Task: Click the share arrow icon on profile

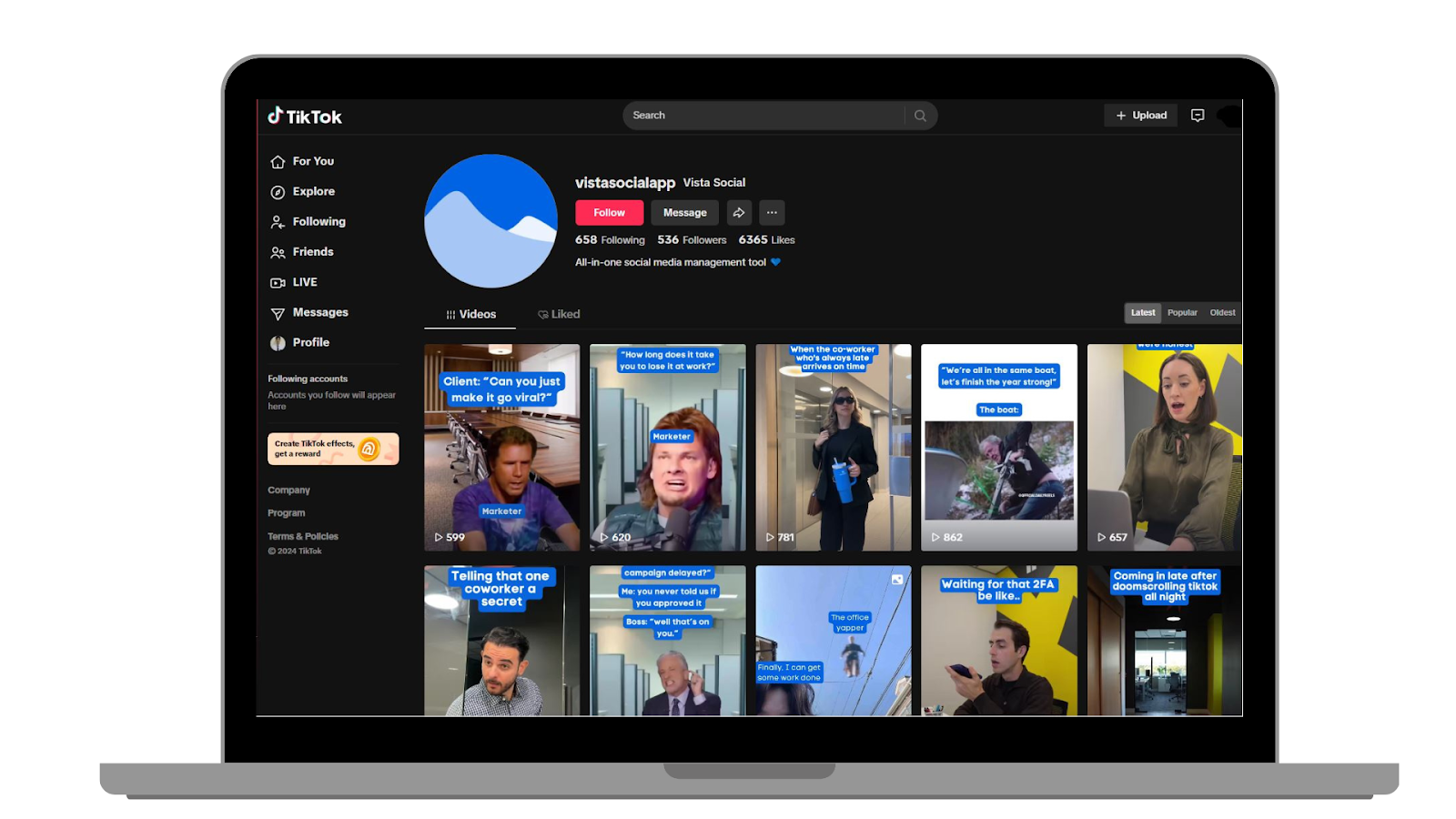Action: 739,212
